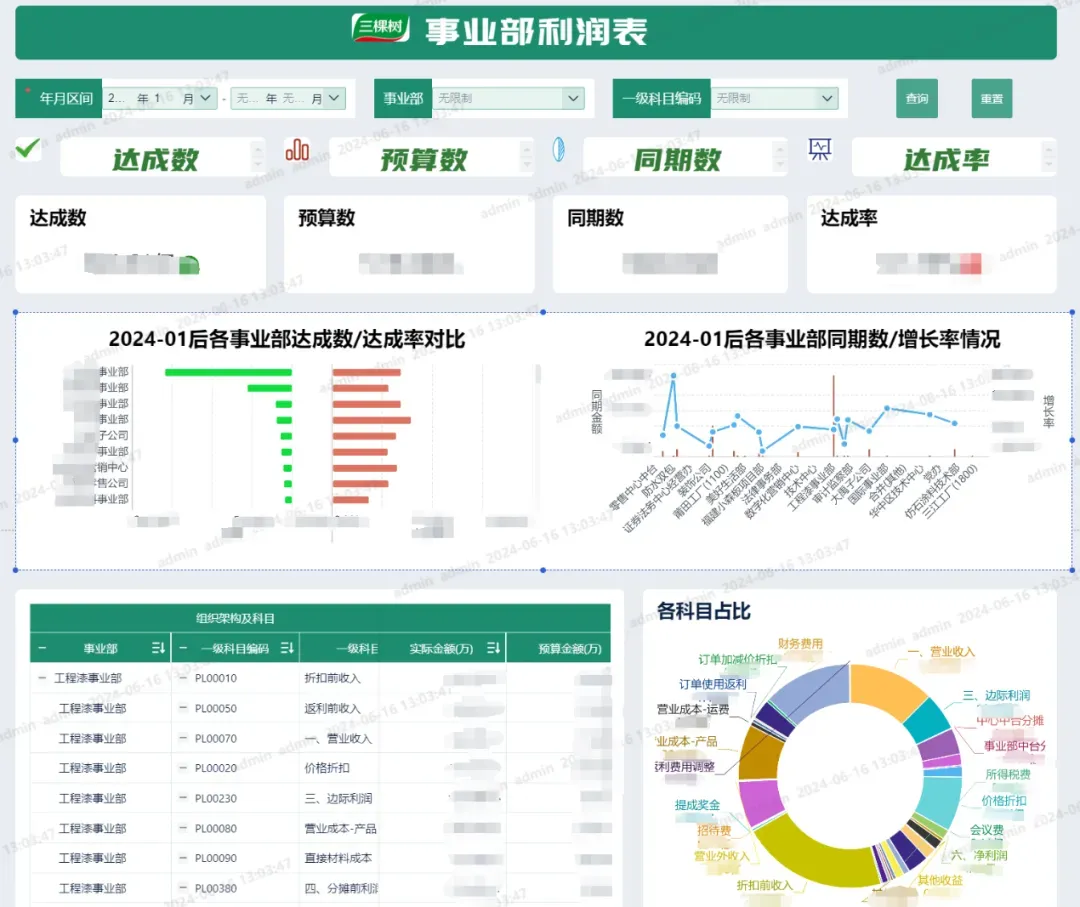Image resolution: width=1080 pixels, height=907 pixels.
Task: Click the 达成数 KPI card
Action: point(141,244)
